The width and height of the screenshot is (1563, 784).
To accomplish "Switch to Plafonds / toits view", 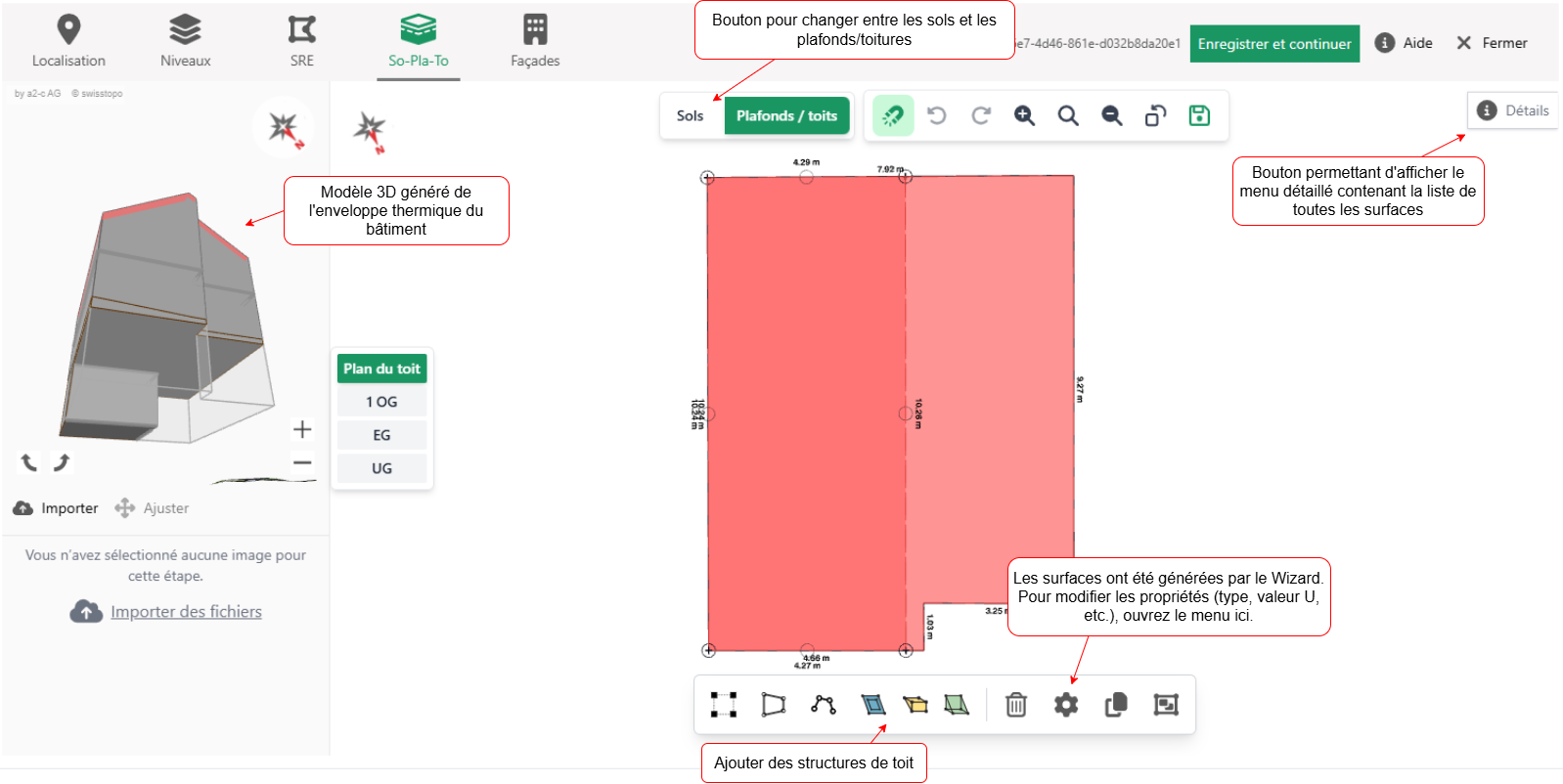I will pyautogui.click(x=786, y=115).
